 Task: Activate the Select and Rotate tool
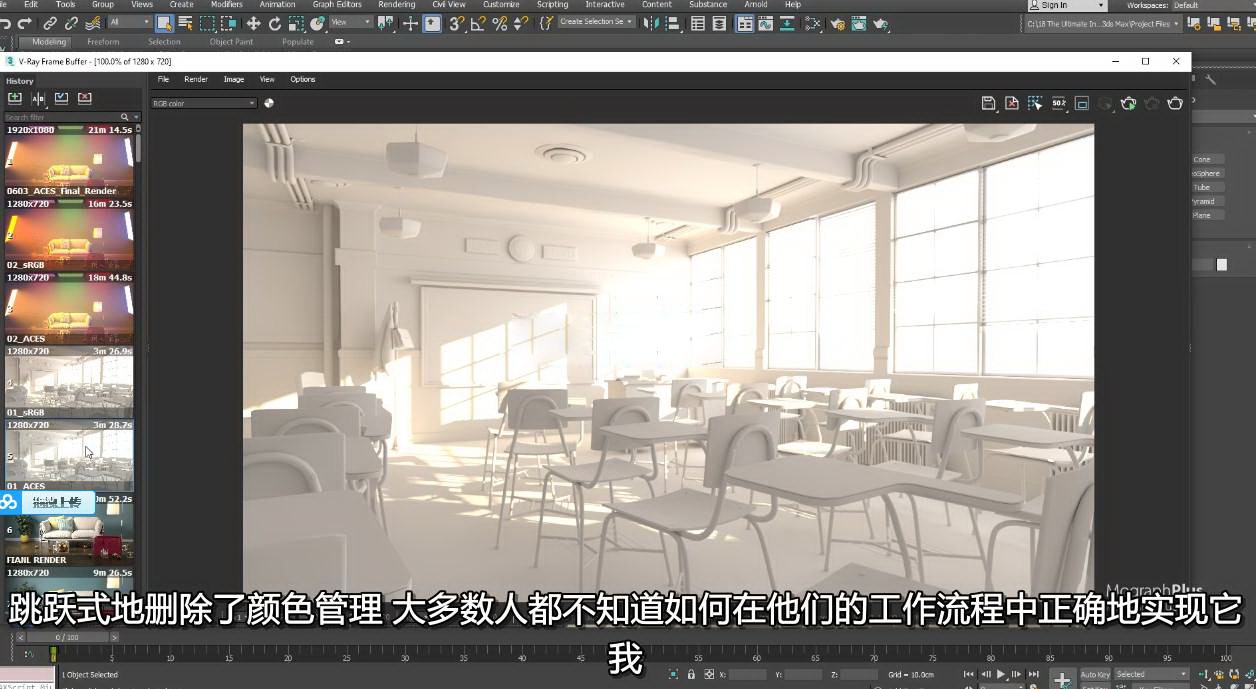click(x=275, y=23)
